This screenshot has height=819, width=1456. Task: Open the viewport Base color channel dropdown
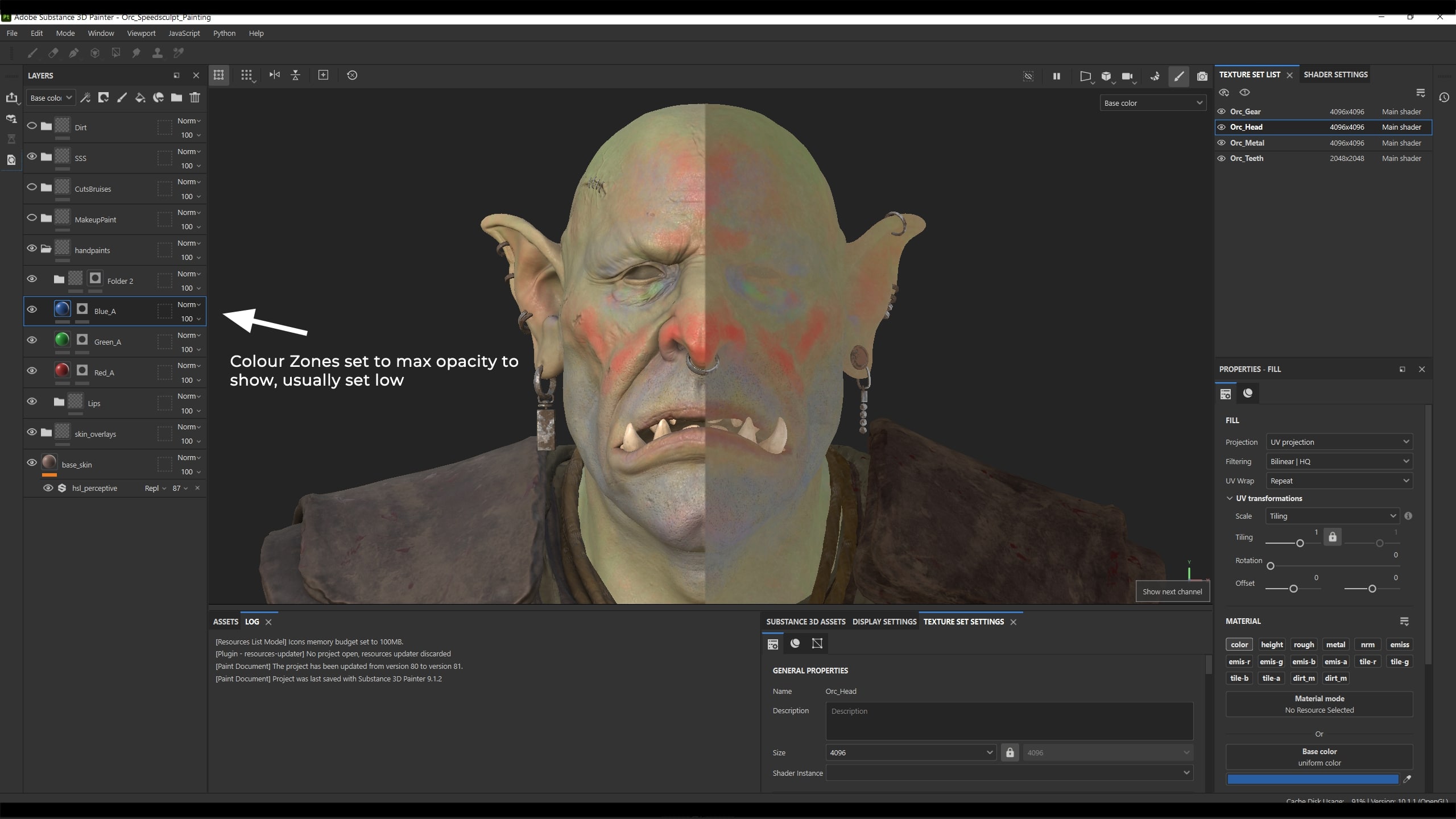tap(1153, 103)
